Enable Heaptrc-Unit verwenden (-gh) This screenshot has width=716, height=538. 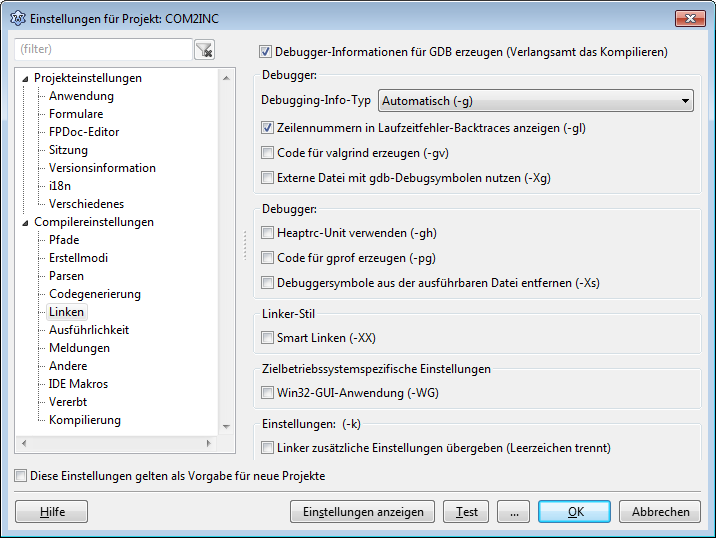(267, 233)
